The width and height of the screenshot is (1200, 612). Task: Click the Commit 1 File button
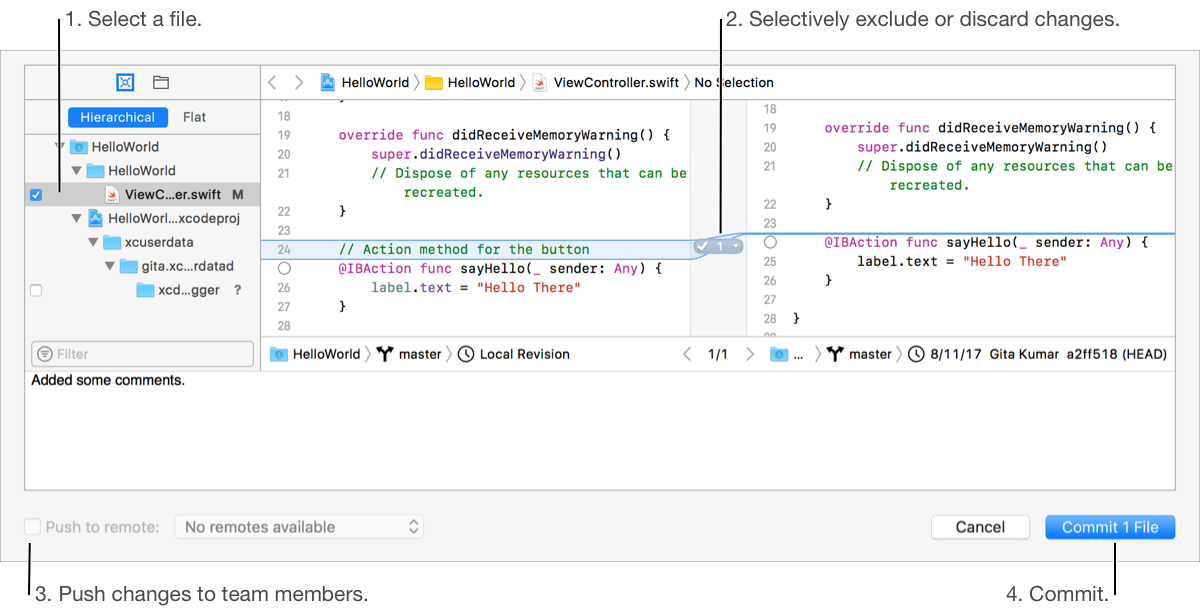(1110, 527)
